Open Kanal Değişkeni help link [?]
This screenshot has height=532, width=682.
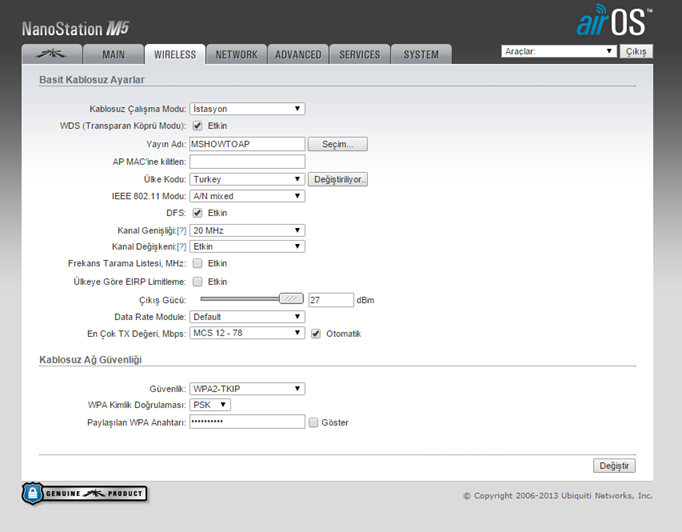(181, 247)
